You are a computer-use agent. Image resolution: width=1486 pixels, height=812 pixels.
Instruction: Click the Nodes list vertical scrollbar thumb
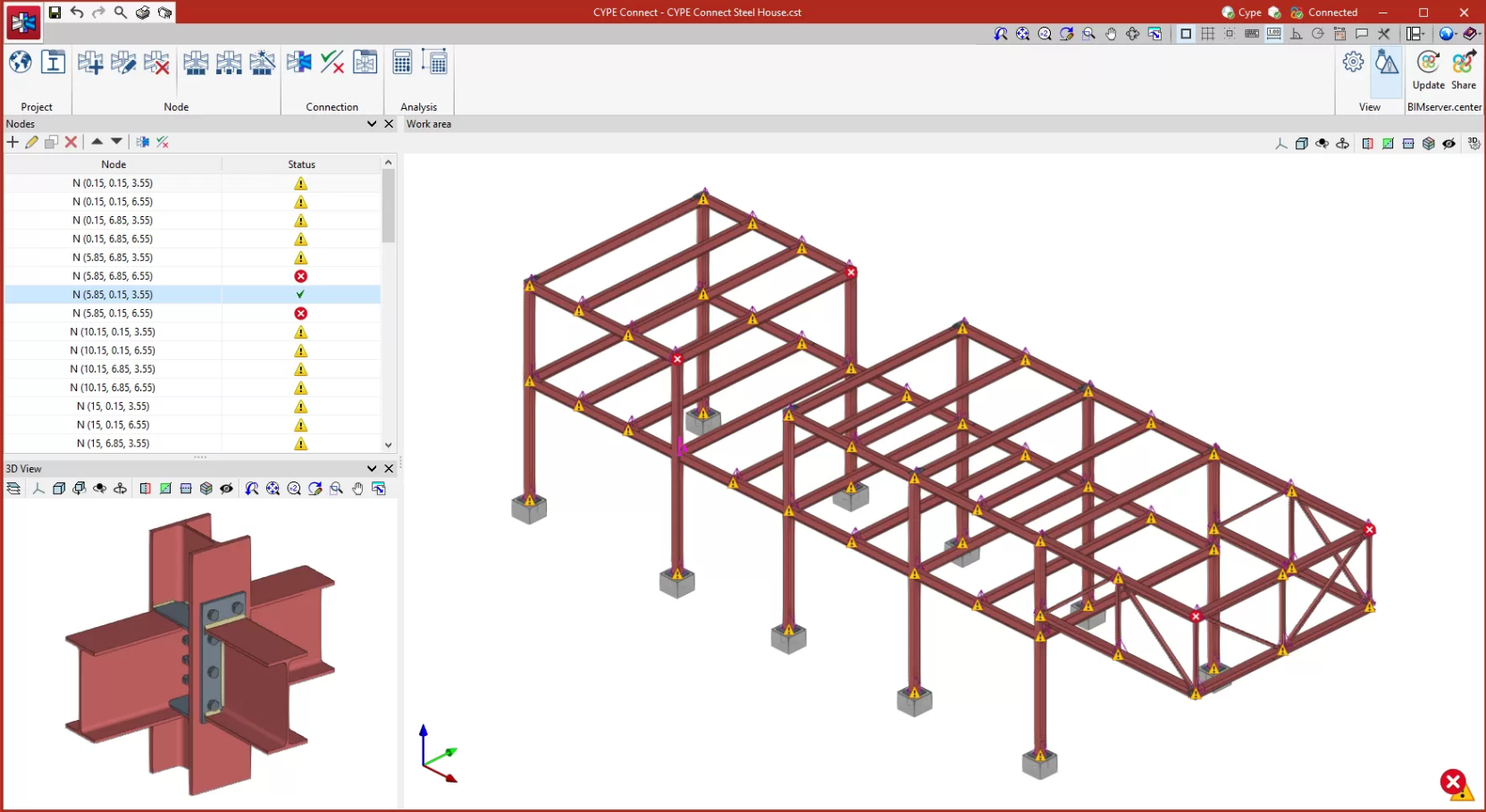388,205
